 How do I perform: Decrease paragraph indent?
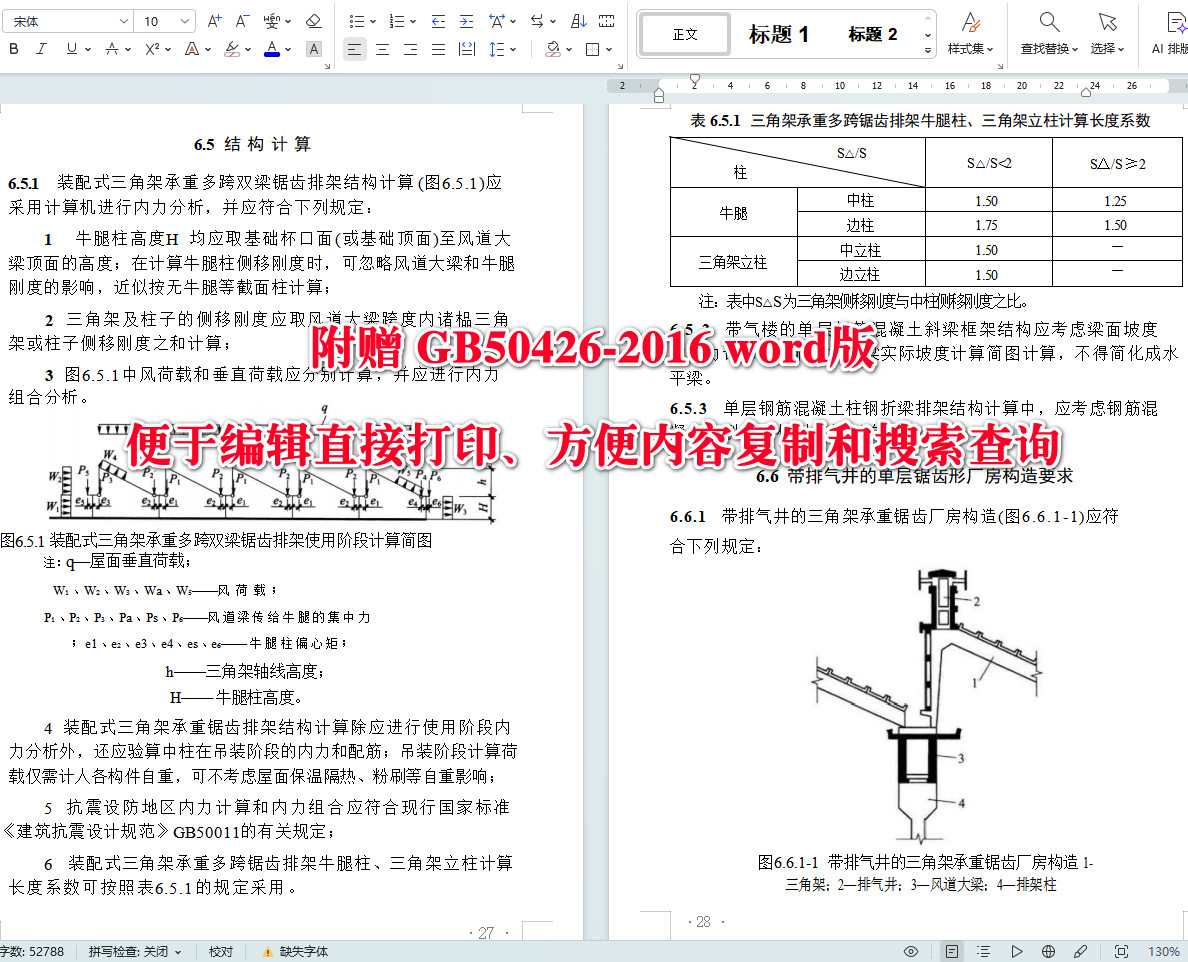pos(438,21)
